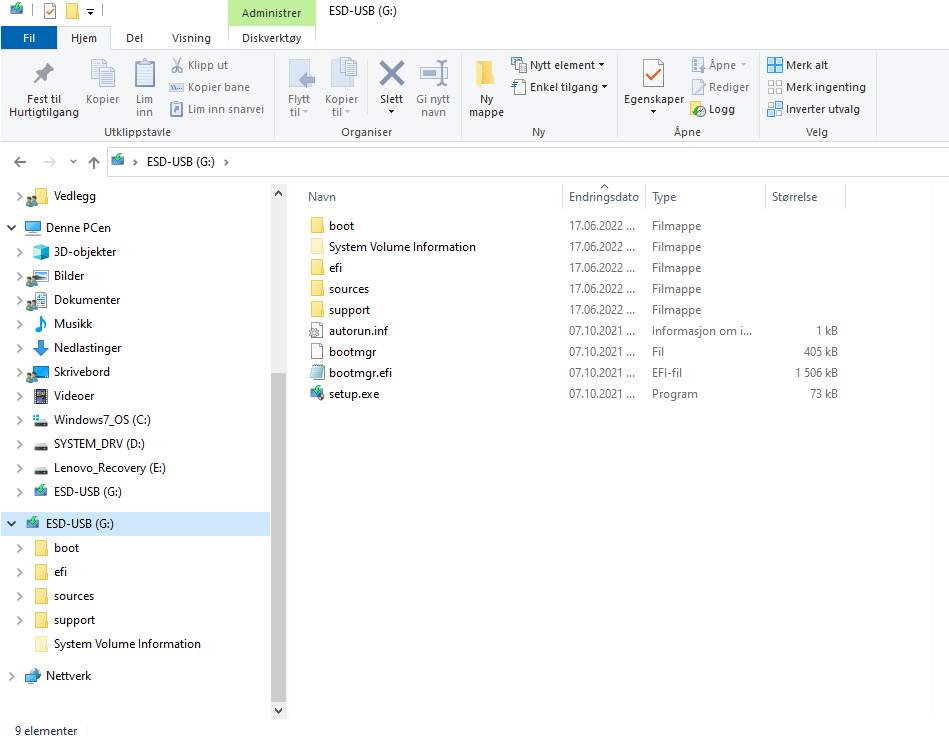The width and height of the screenshot is (949, 742).
Task: Select Nedlastinger in navigation pane
Action: pyautogui.click(x=87, y=348)
